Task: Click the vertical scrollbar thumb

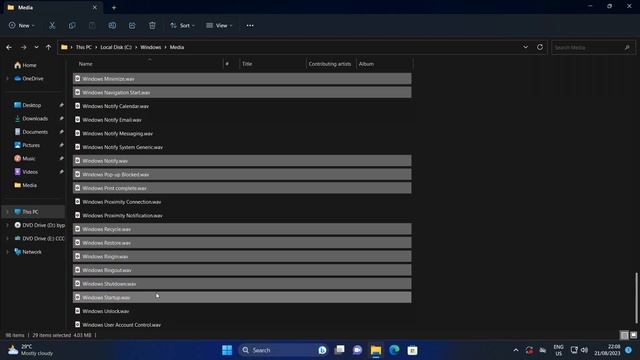Action: point(636,298)
